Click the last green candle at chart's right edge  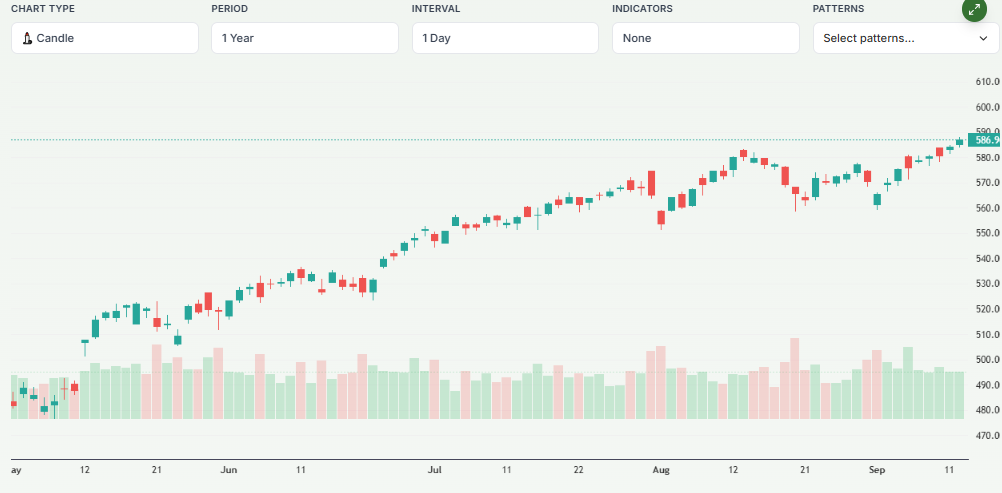(959, 142)
